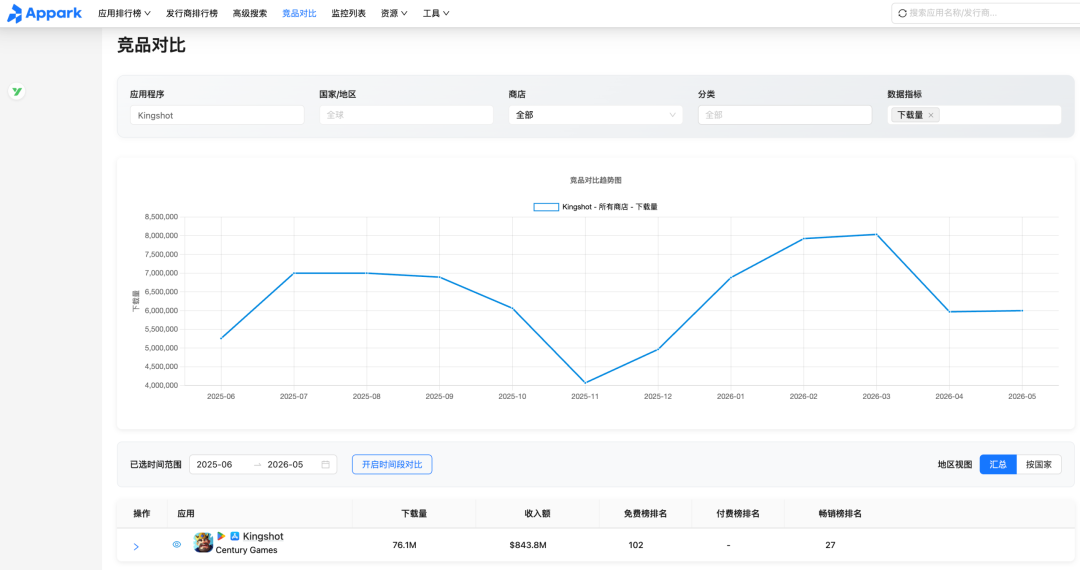Open the calendar icon in date range
This screenshot has height=570, width=1080.
pyautogui.click(x=325, y=465)
